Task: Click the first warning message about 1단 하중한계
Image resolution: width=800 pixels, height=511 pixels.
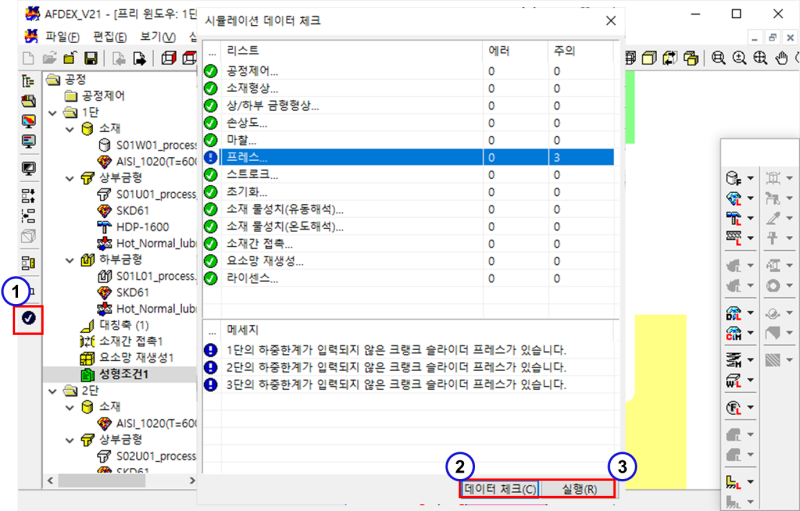Action: pos(397,350)
